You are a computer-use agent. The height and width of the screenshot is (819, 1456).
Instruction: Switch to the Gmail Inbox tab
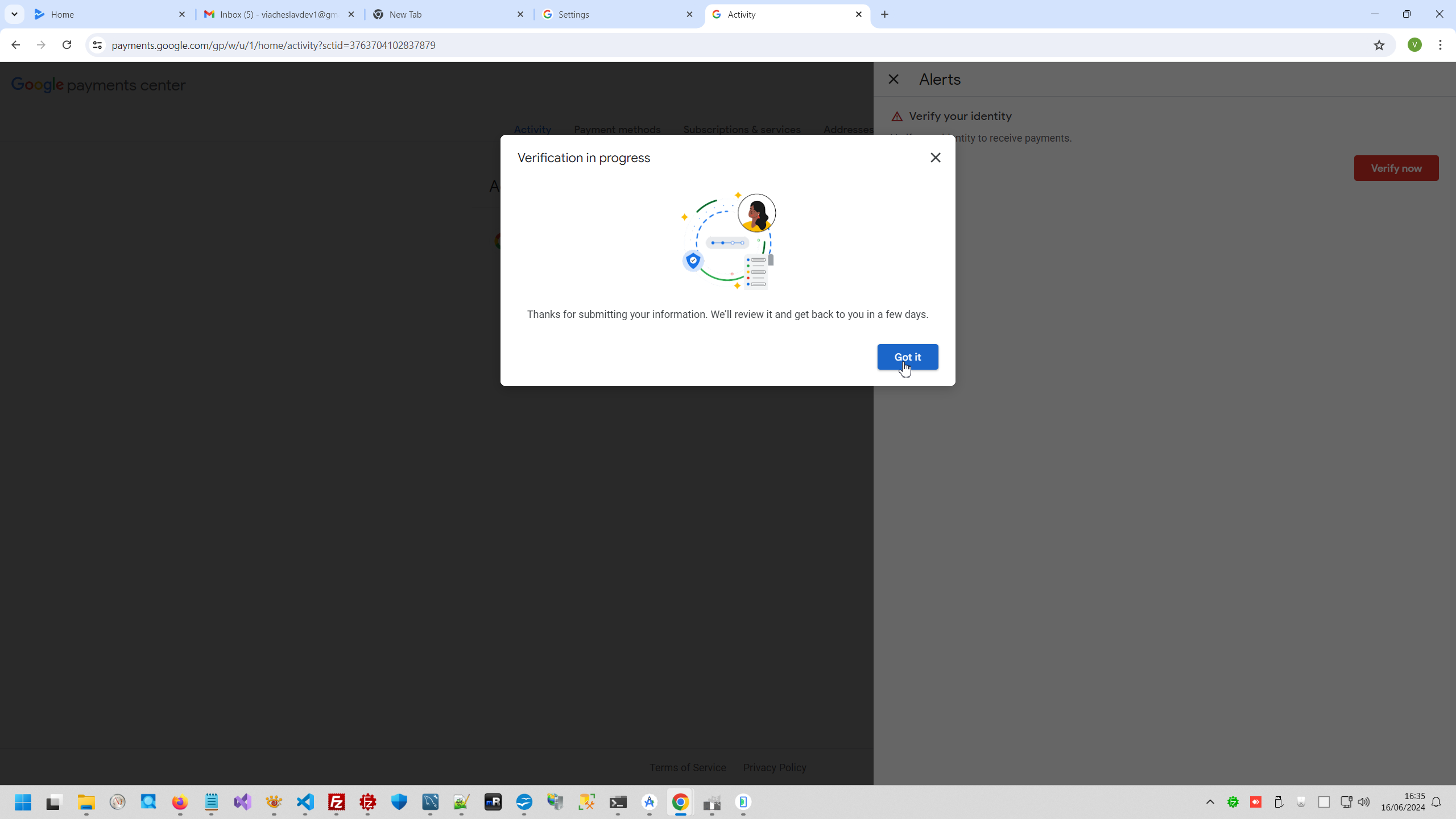tap(279, 14)
